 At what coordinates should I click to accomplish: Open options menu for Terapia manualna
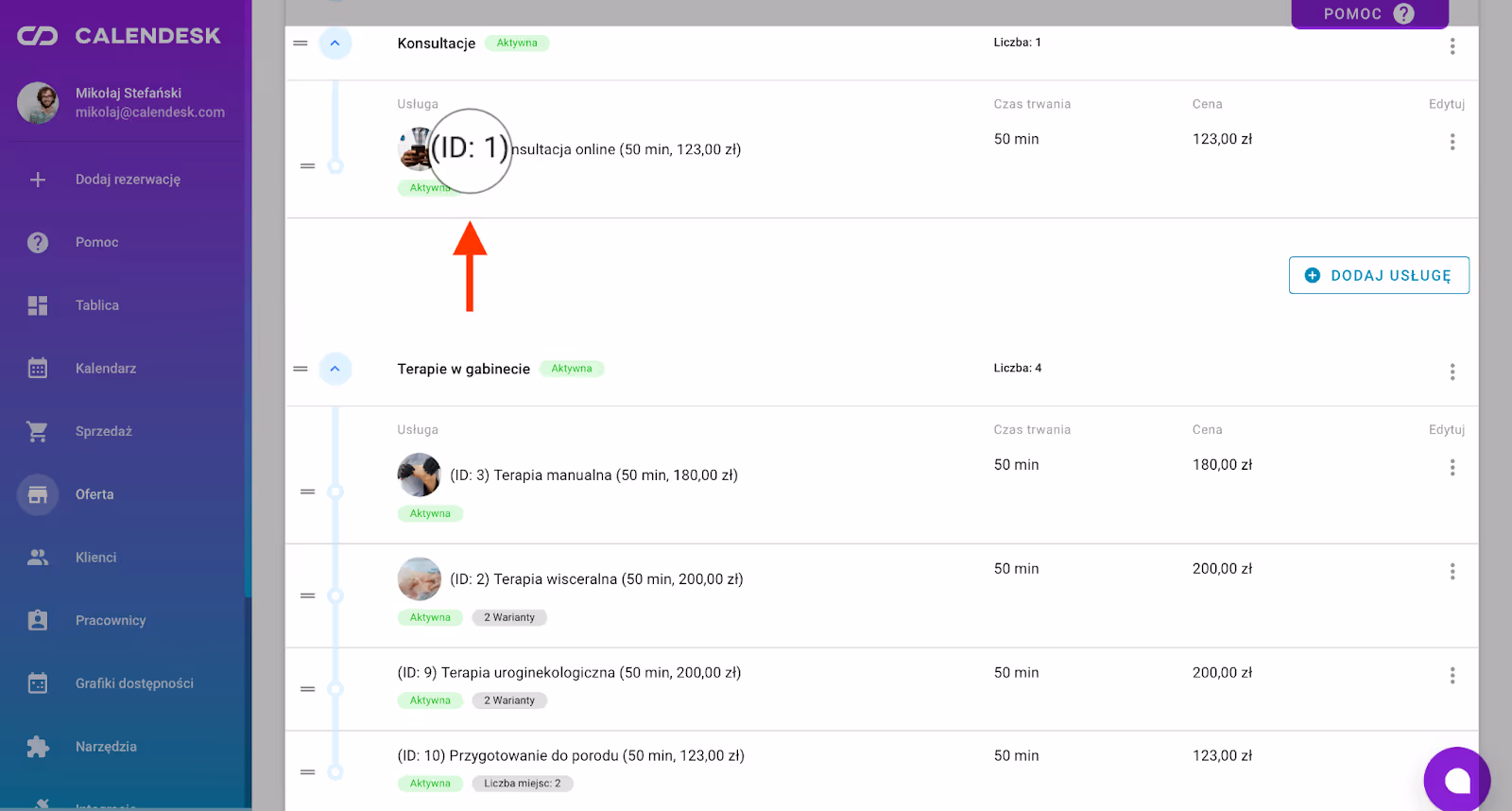pyautogui.click(x=1452, y=468)
